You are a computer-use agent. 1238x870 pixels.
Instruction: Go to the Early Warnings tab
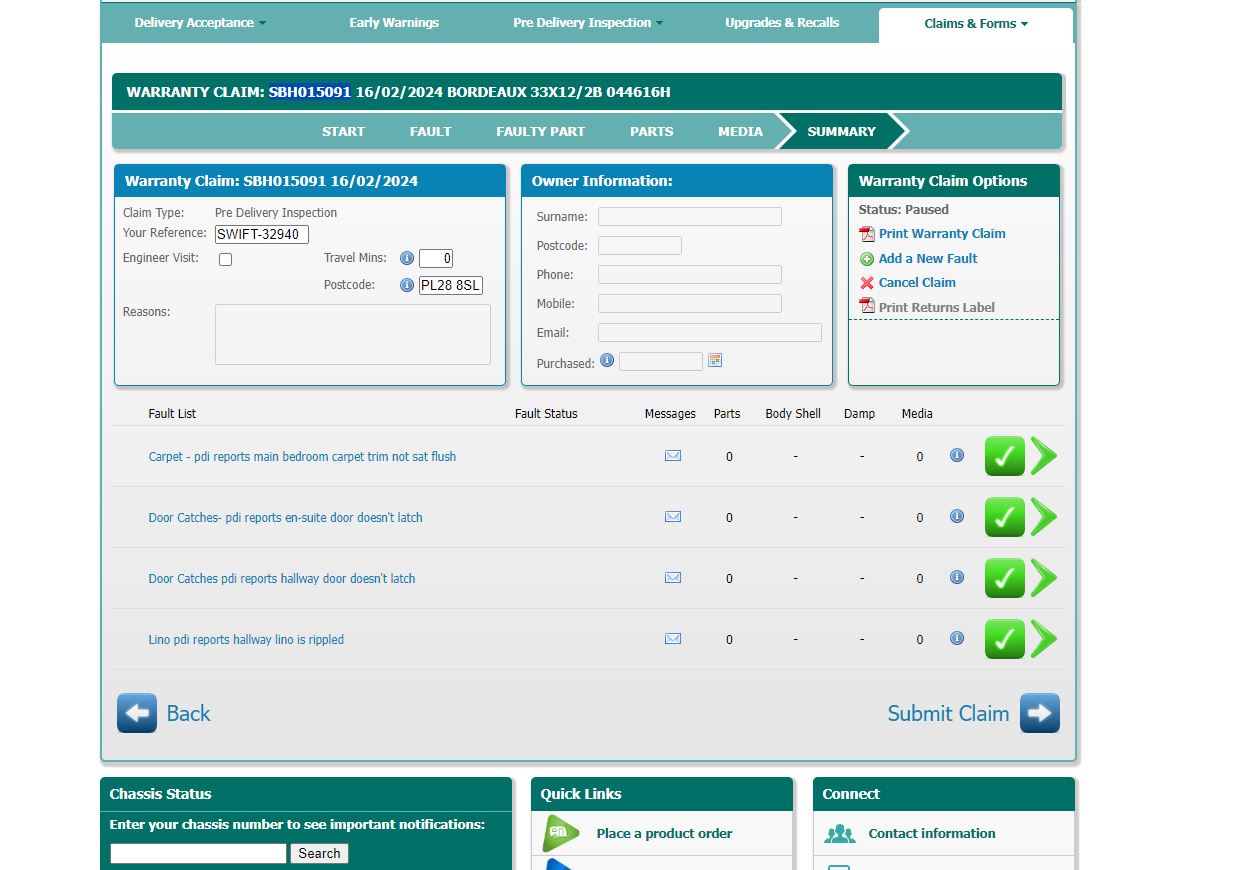coord(394,23)
